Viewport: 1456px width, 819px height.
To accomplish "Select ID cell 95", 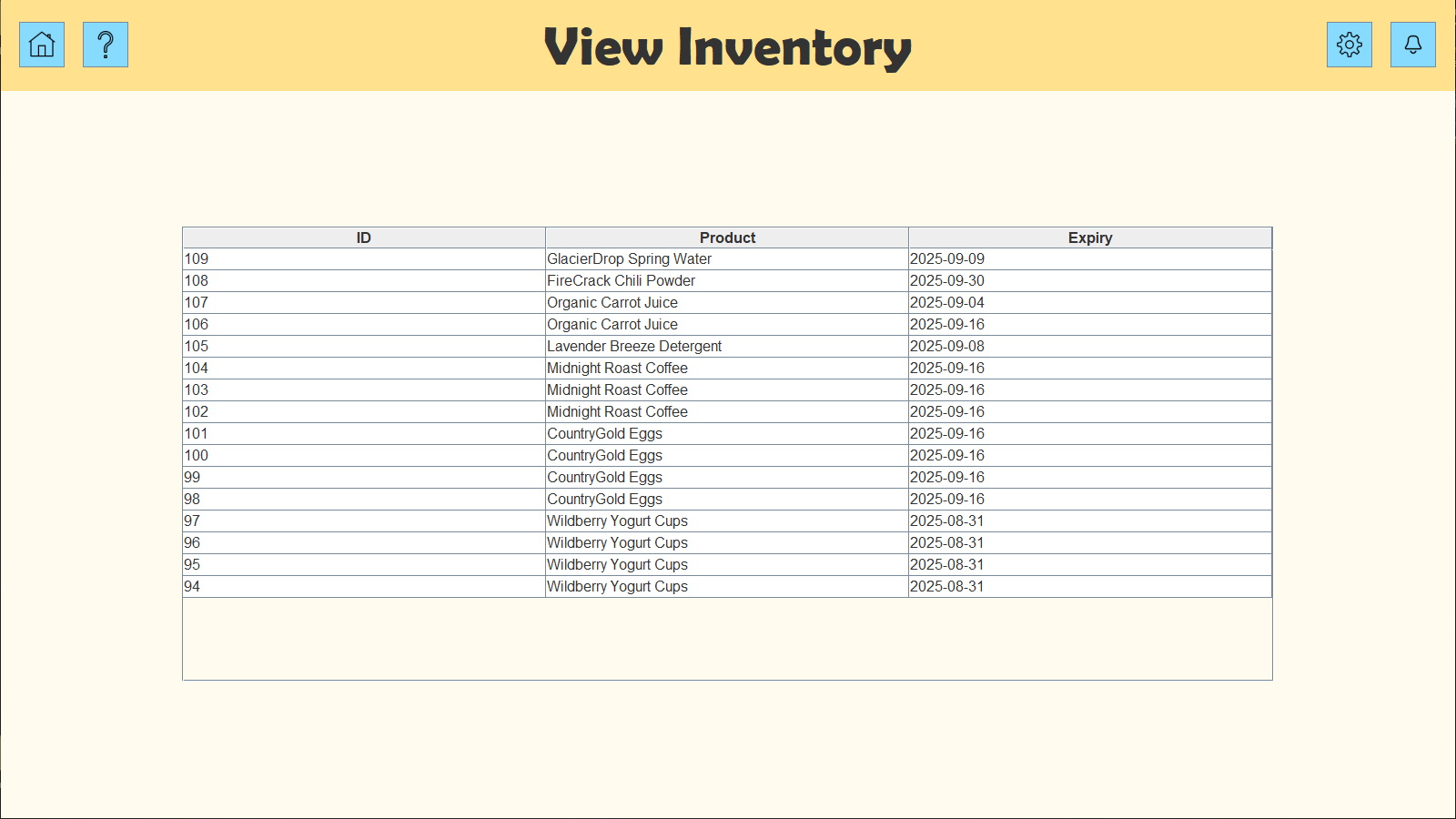I will pyautogui.click(x=364, y=565).
